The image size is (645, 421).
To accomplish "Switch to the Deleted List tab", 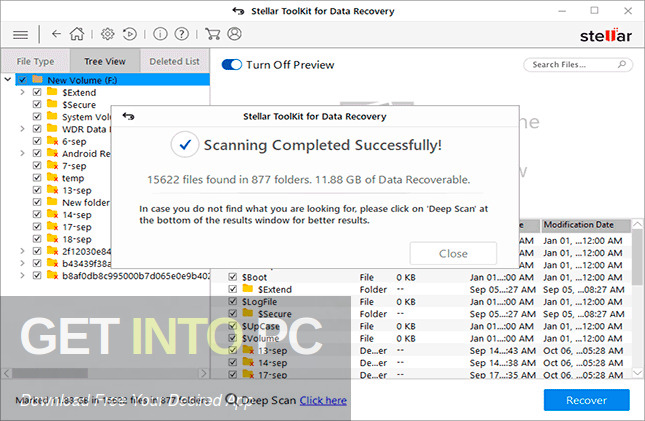I will [174, 61].
